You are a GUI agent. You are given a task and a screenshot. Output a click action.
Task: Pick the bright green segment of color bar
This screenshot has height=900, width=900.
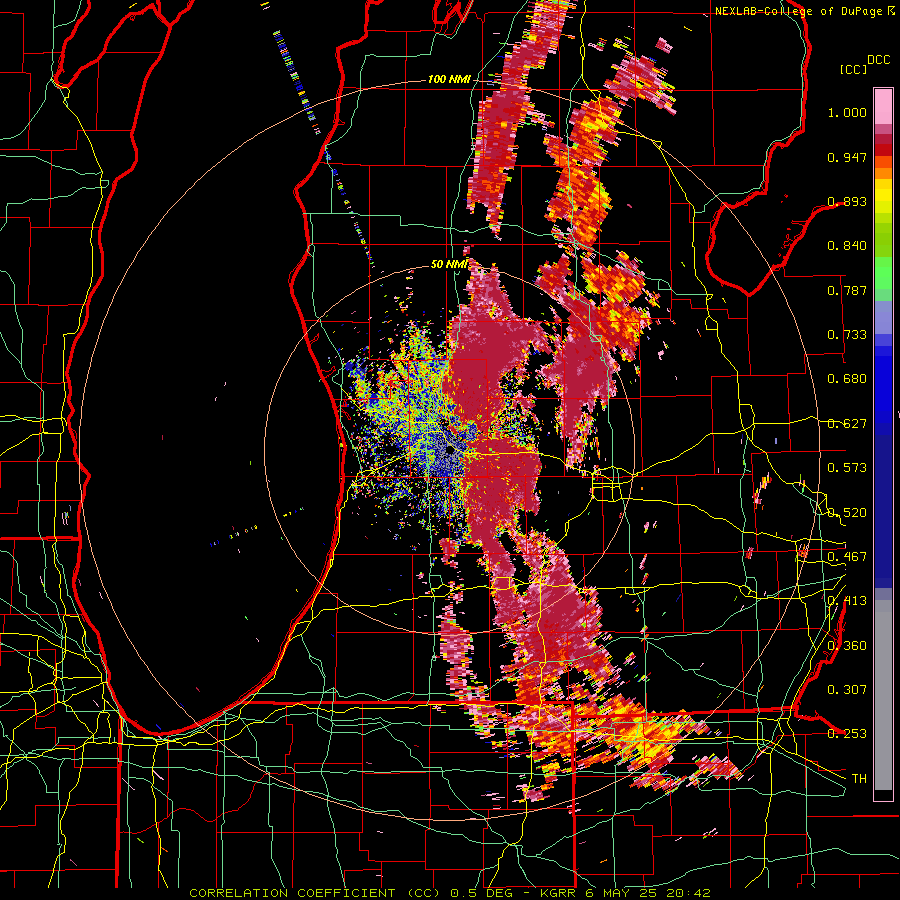pyautogui.click(x=883, y=272)
